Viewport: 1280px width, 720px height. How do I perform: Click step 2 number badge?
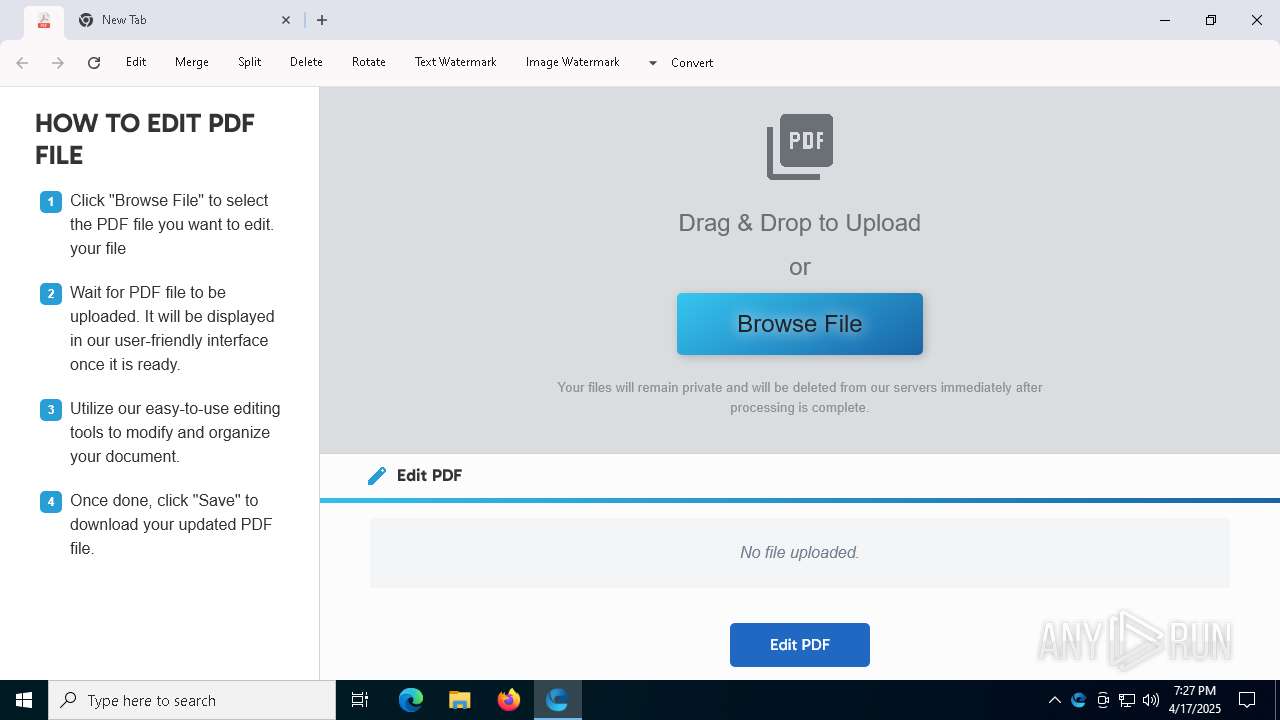51,294
